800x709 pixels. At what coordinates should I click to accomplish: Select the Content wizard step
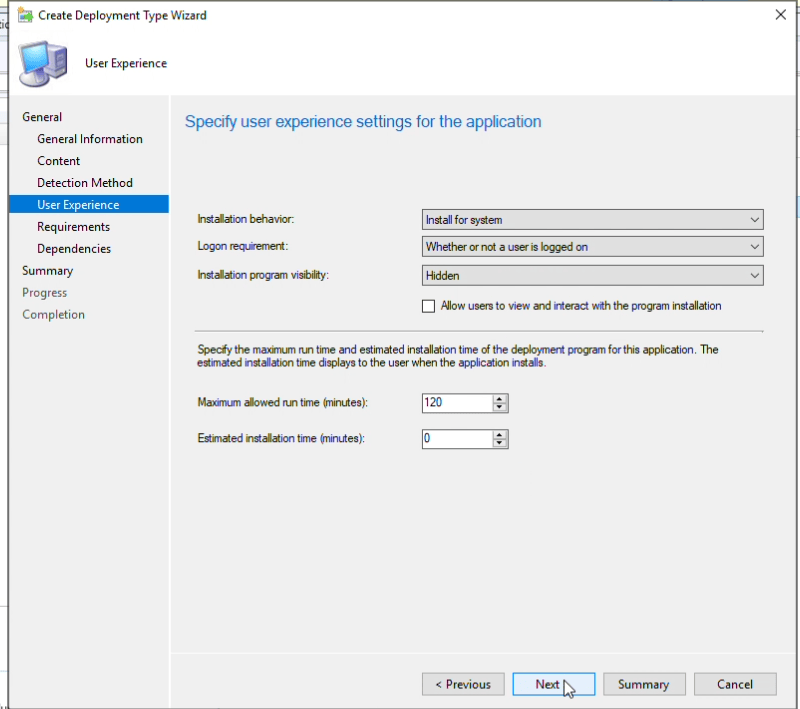[59, 161]
